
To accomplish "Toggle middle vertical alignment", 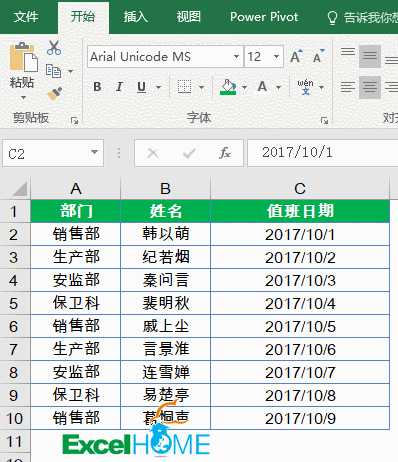I will pyautogui.click(x=370, y=56).
